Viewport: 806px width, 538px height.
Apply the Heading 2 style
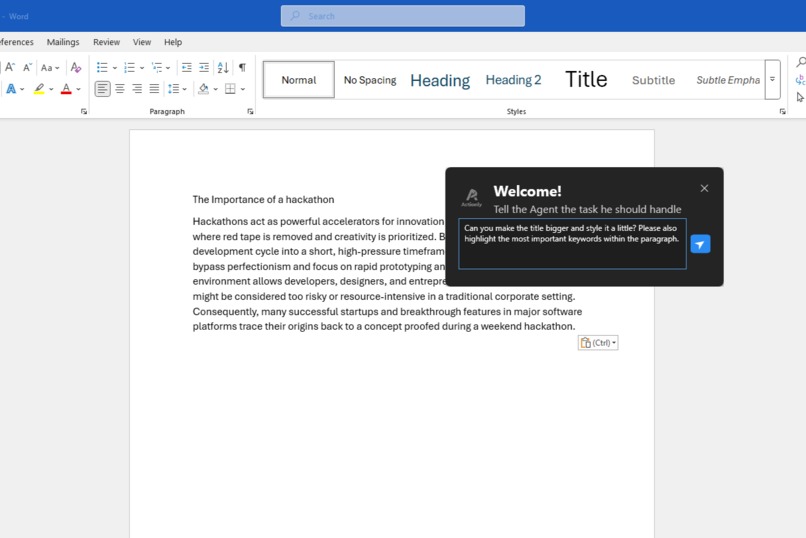(x=514, y=80)
